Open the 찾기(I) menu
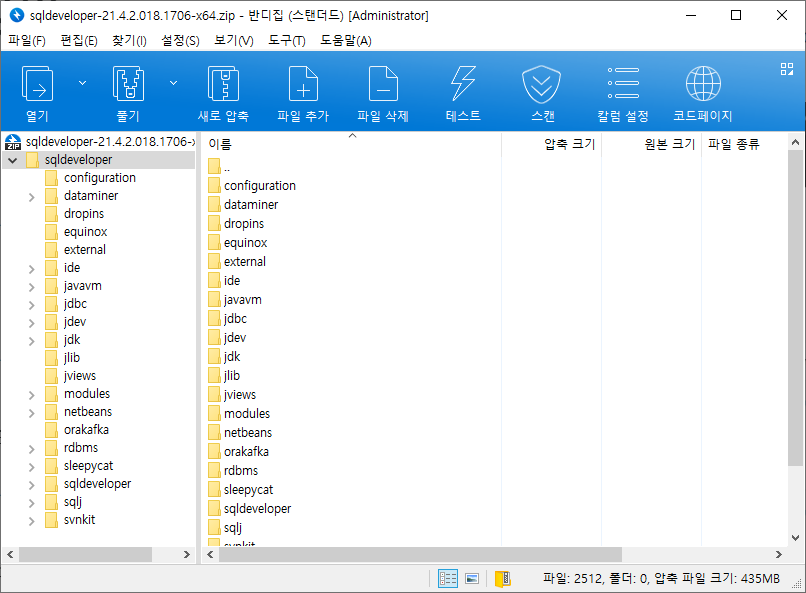Screen dimensions: 806x593 [x=129, y=41]
